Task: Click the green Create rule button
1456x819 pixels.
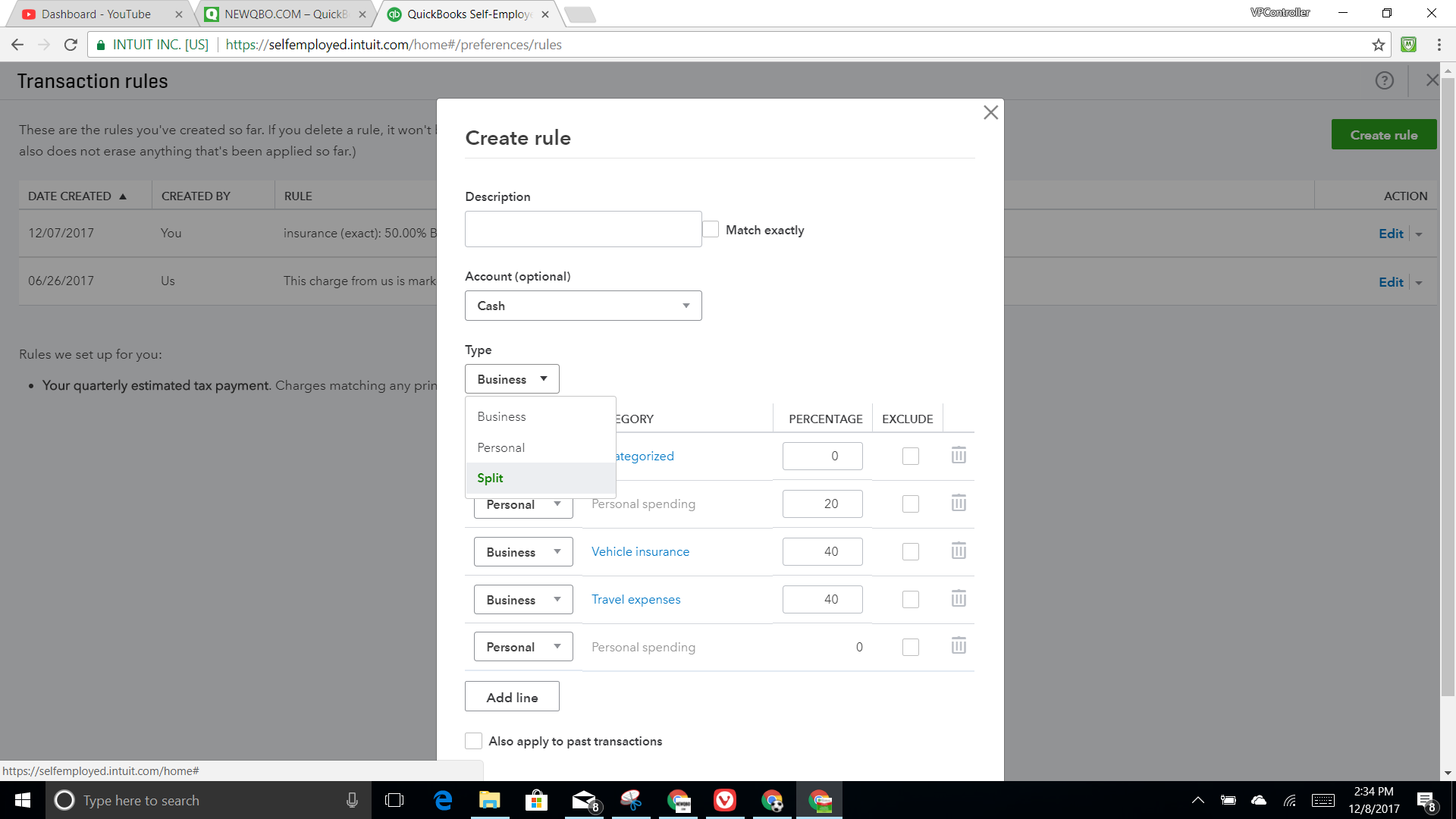Action: pos(1383,134)
